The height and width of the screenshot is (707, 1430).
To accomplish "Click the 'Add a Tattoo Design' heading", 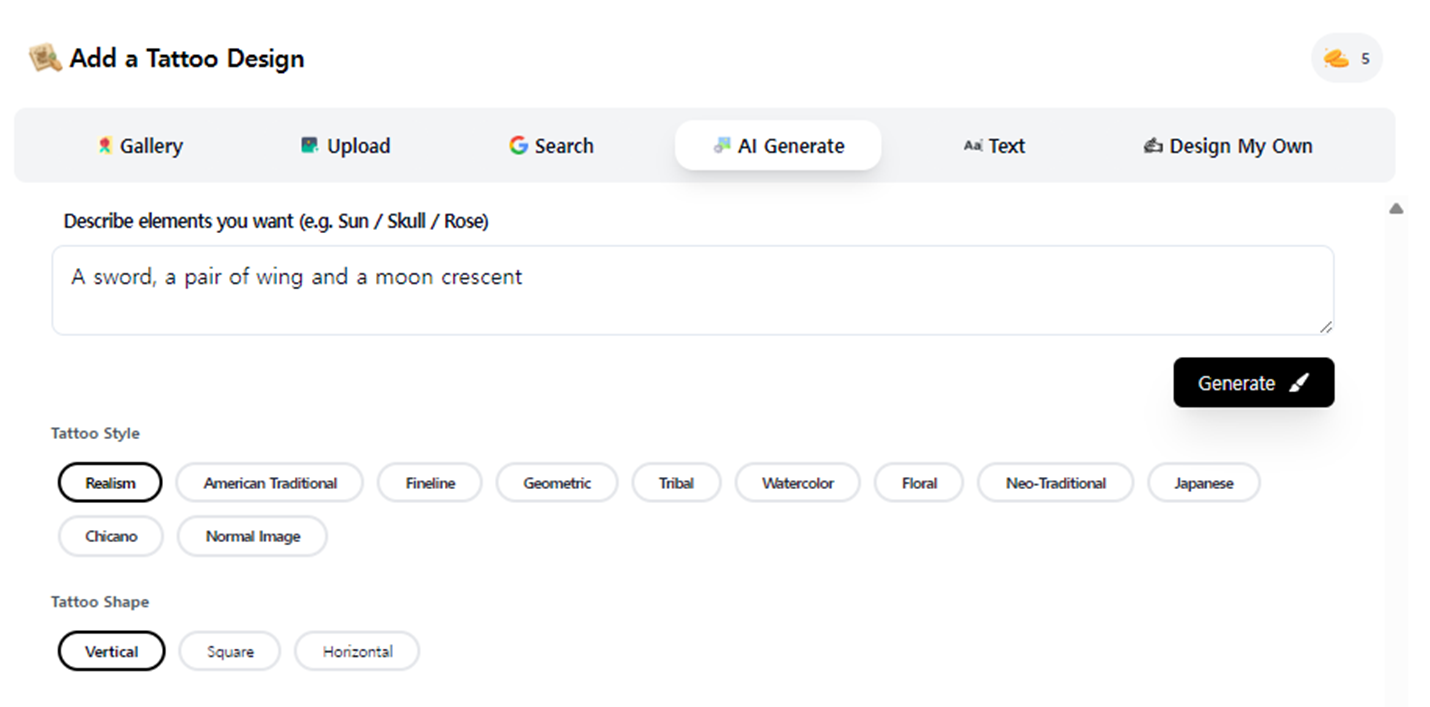I will coord(187,58).
